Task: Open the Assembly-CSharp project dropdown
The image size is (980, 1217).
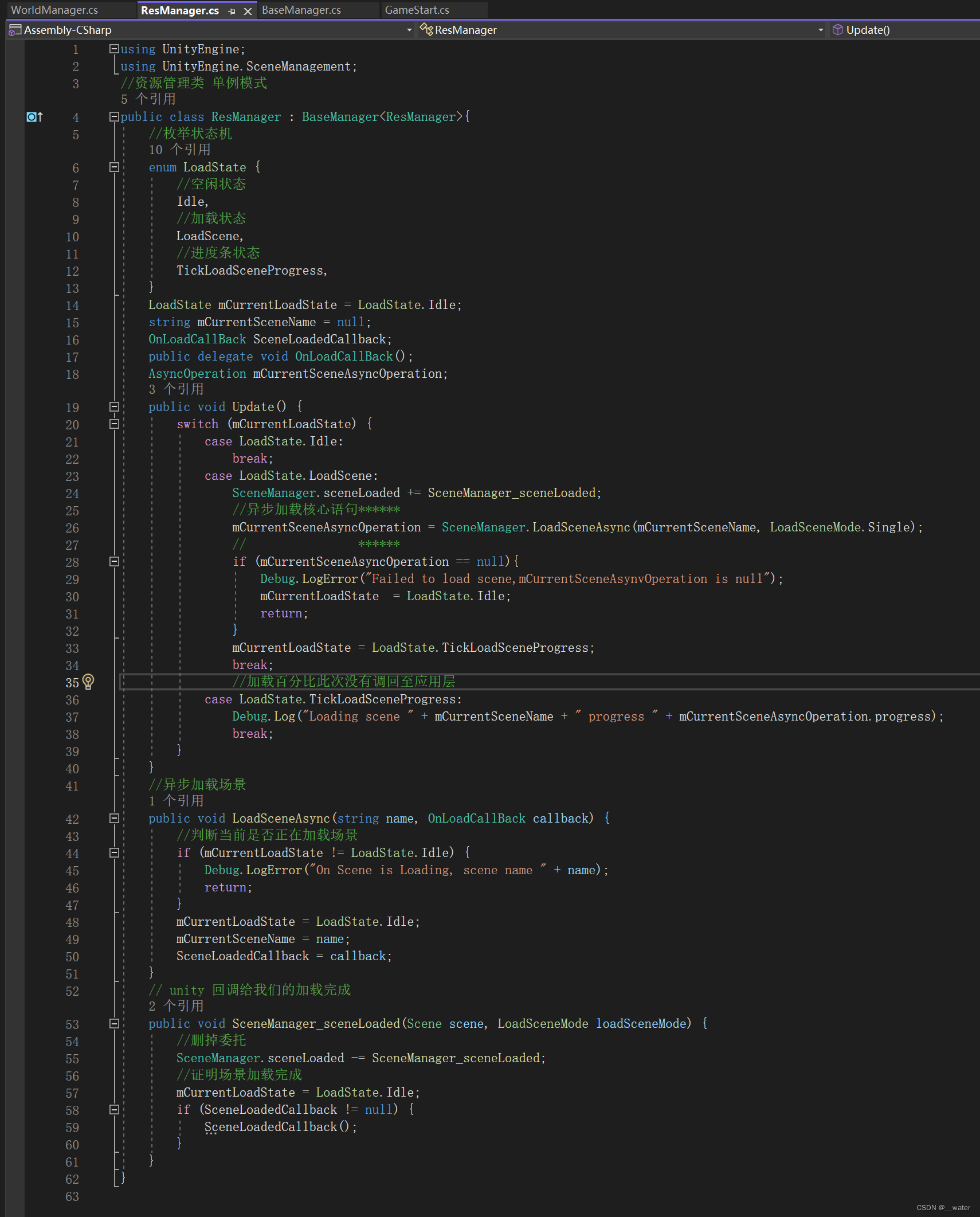Action: pos(409,30)
